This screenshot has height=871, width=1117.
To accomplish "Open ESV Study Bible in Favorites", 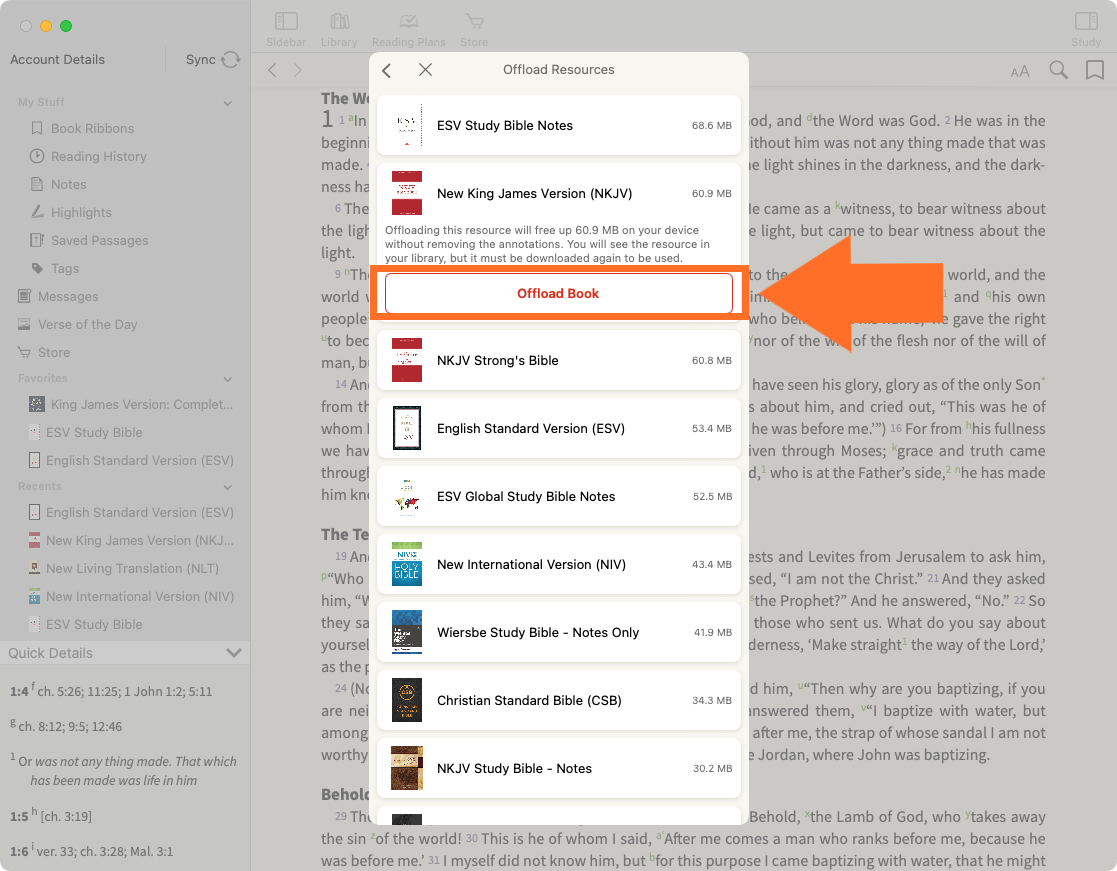I will click(85, 432).
